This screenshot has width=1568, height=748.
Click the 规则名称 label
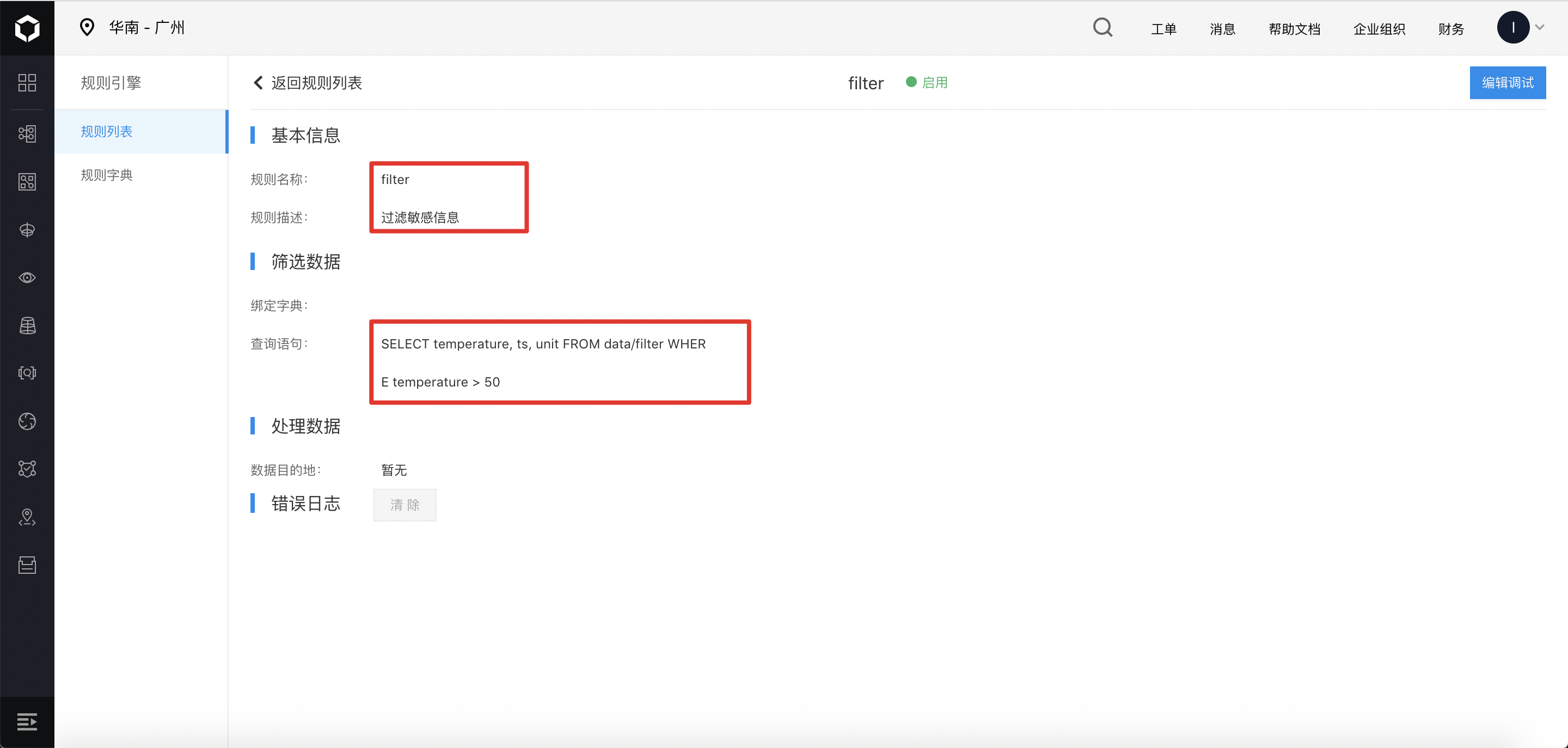coord(279,180)
